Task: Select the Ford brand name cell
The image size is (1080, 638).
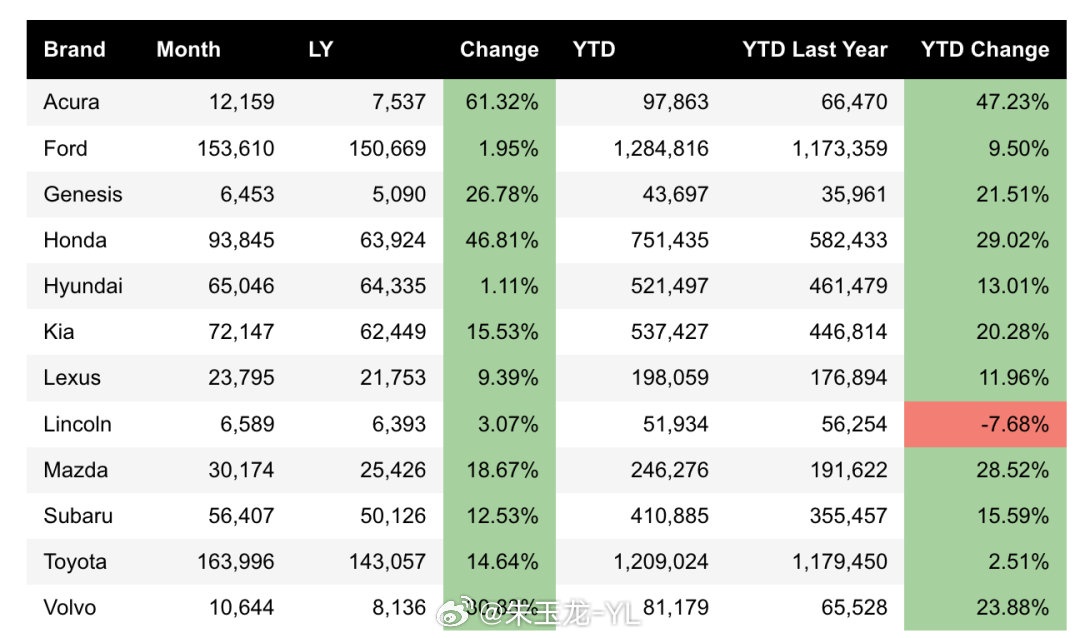Action: click(x=65, y=148)
